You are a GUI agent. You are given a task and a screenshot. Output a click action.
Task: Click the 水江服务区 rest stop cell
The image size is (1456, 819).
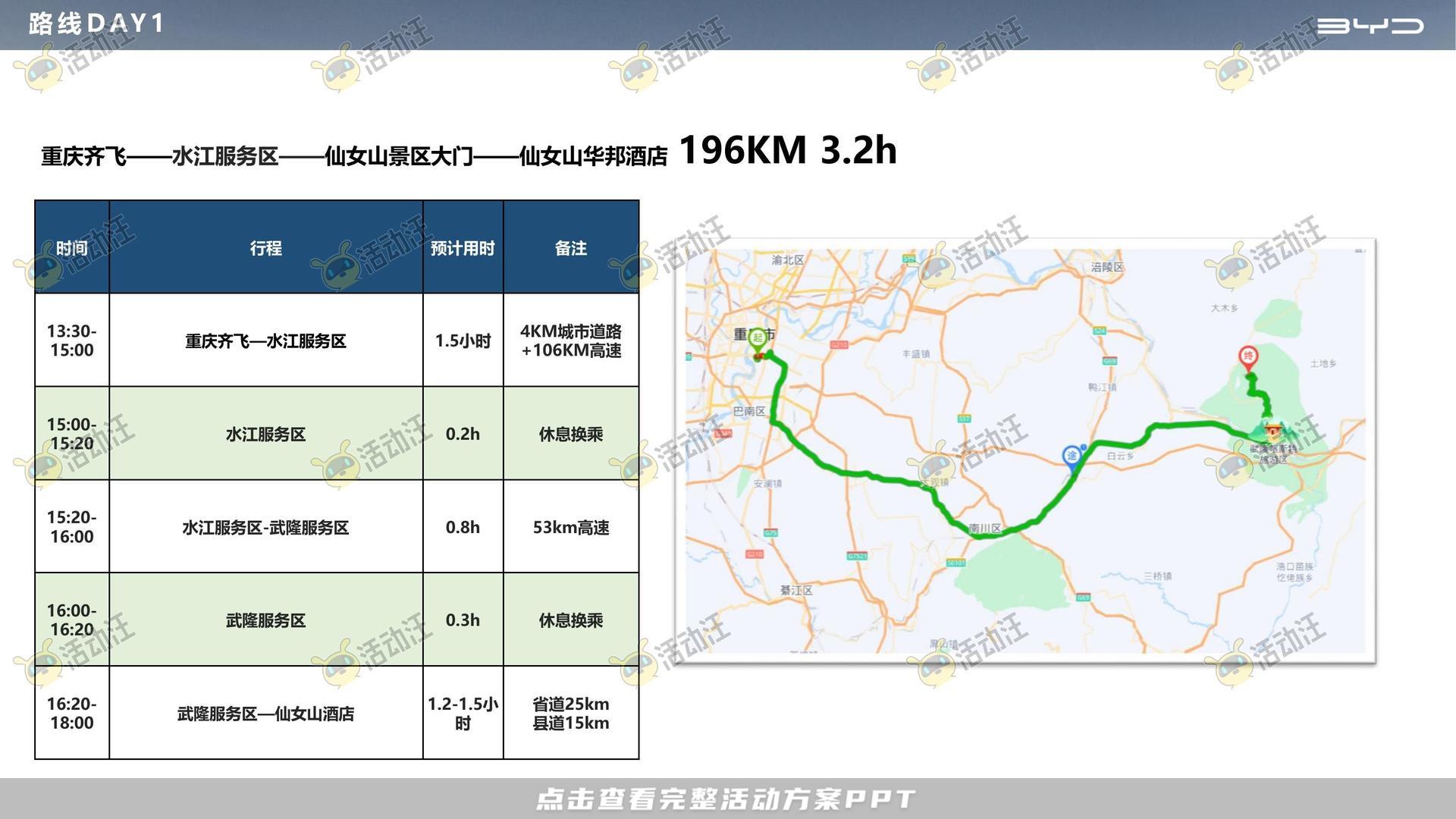tap(266, 434)
